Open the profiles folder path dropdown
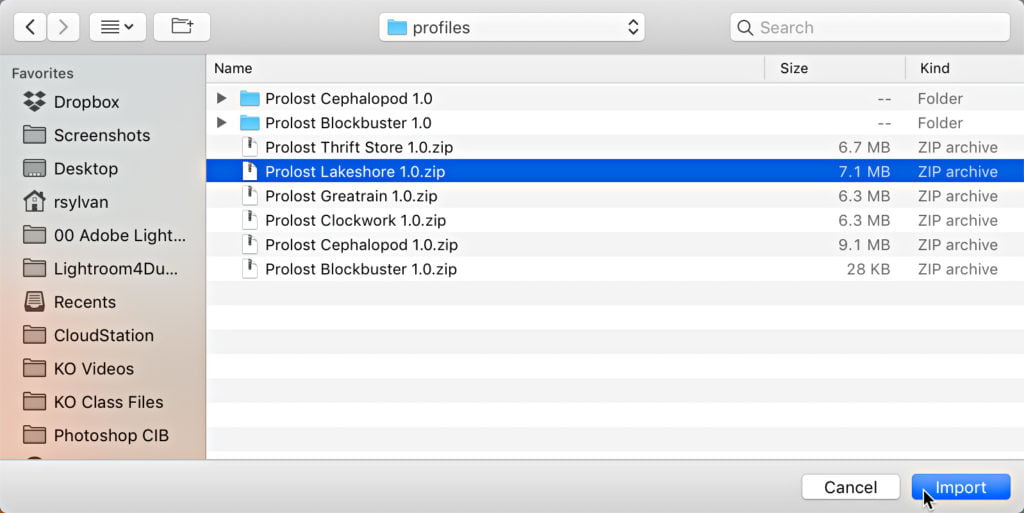 (x=511, y=27)
